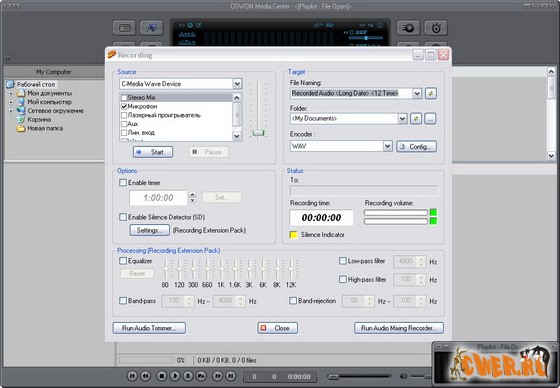The width and height of the screenshot is (560, 388).
Task: Toggle the Enable timer checkbox
Action: coord(123,183)
